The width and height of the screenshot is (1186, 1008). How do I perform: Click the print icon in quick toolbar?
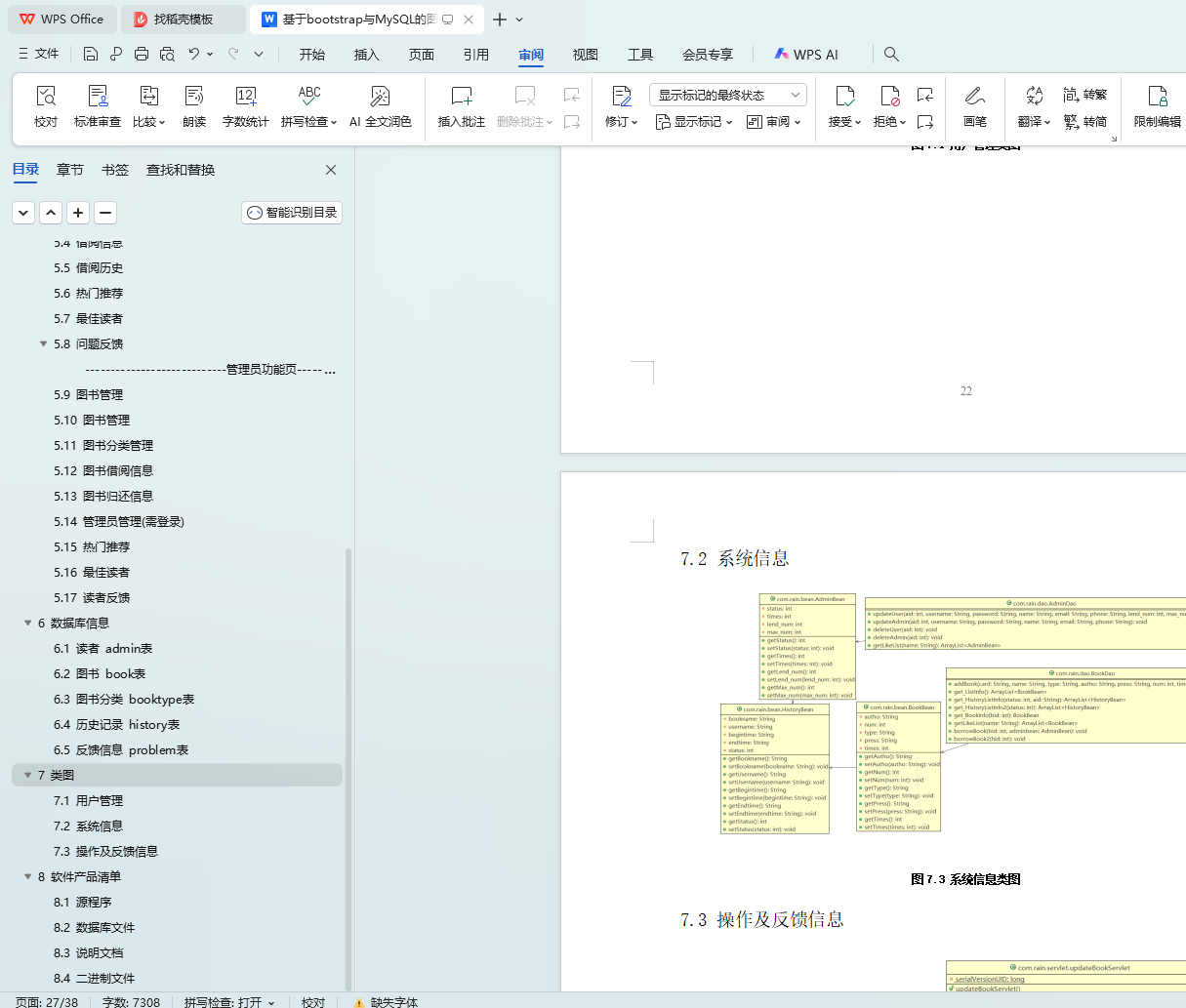coord(142,54)
